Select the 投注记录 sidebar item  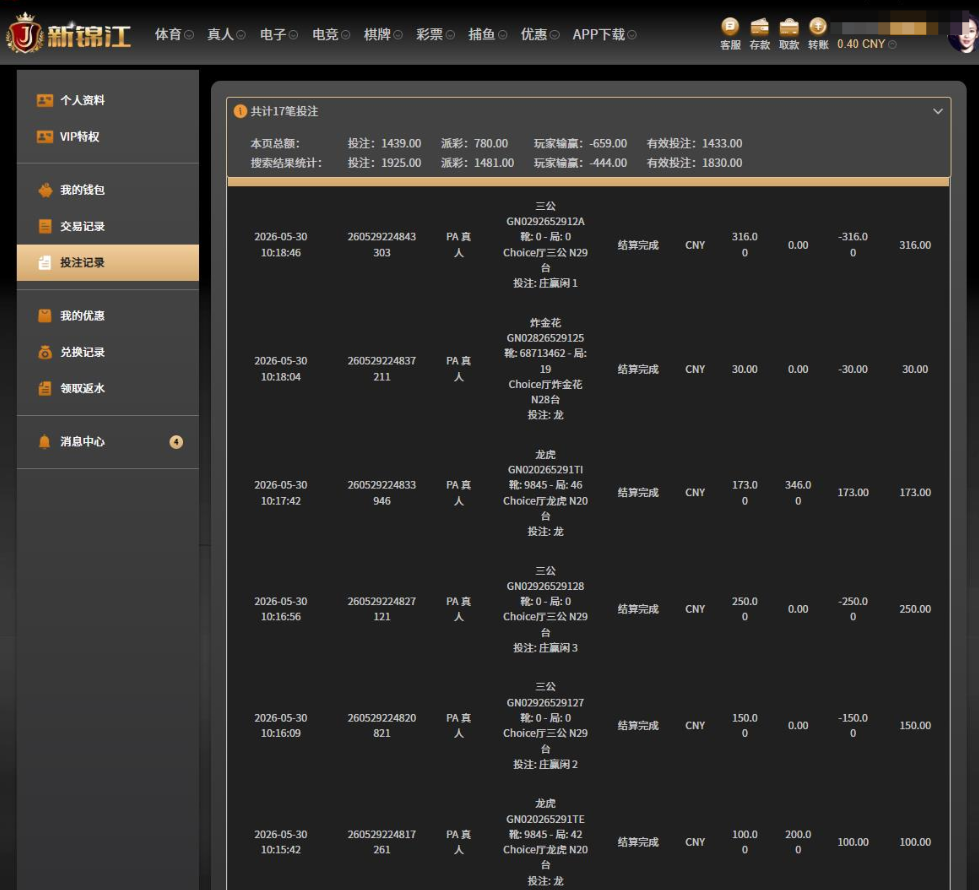click(108, 263)
